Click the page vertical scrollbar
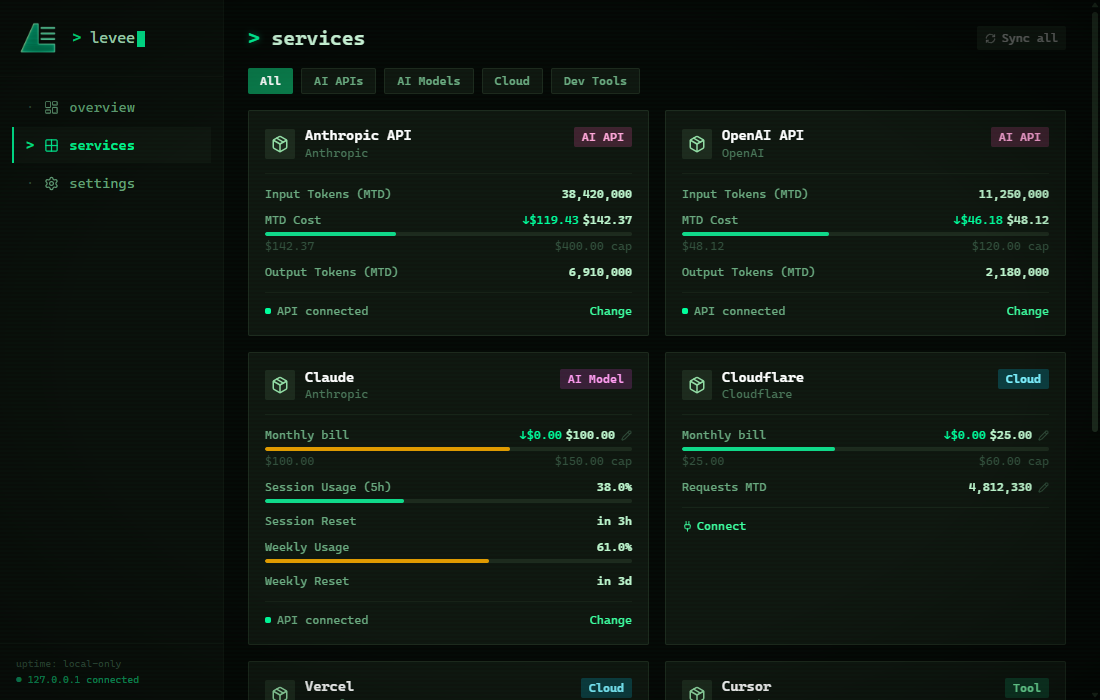 [1096, 224]
